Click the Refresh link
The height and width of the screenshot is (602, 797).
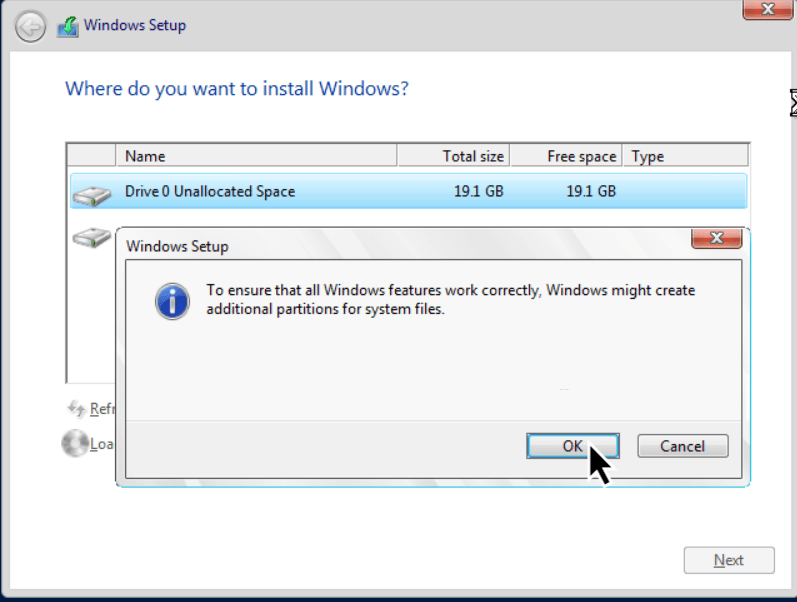[102, 408]
